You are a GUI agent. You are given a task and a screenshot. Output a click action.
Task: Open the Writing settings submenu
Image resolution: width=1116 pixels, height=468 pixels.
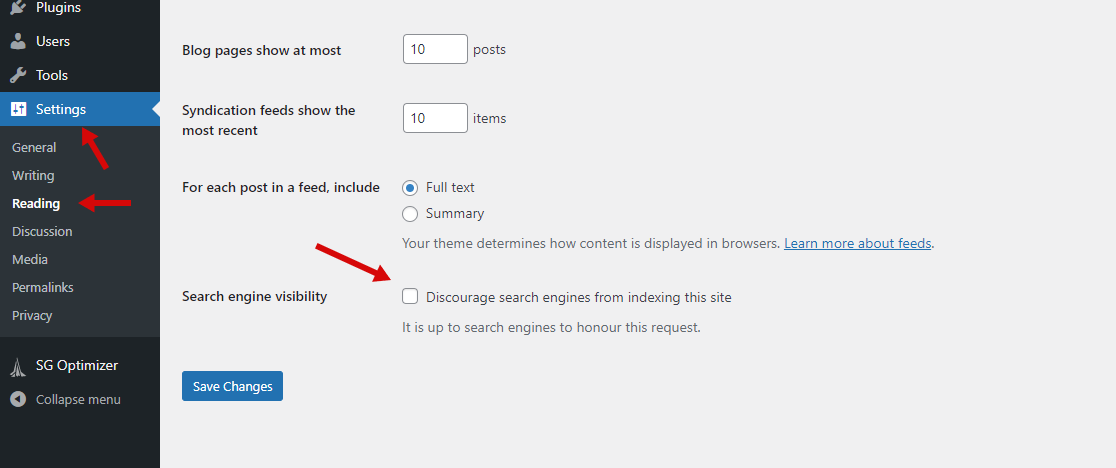tap(33, 175)
